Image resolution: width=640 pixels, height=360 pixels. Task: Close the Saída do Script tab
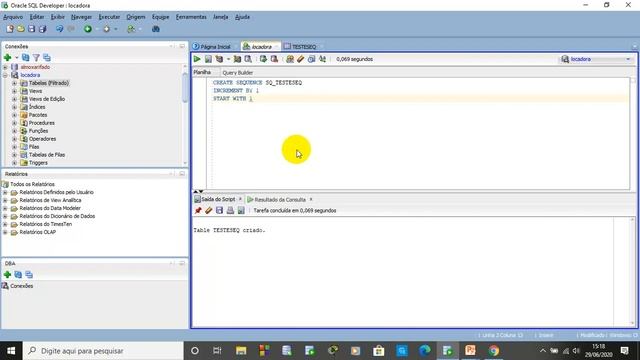click(240, 199)
